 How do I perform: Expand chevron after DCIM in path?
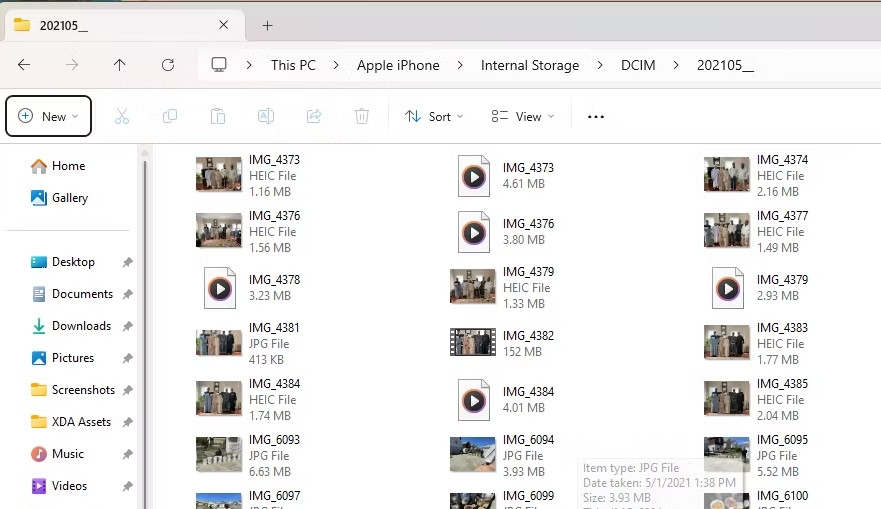(676, 65)
